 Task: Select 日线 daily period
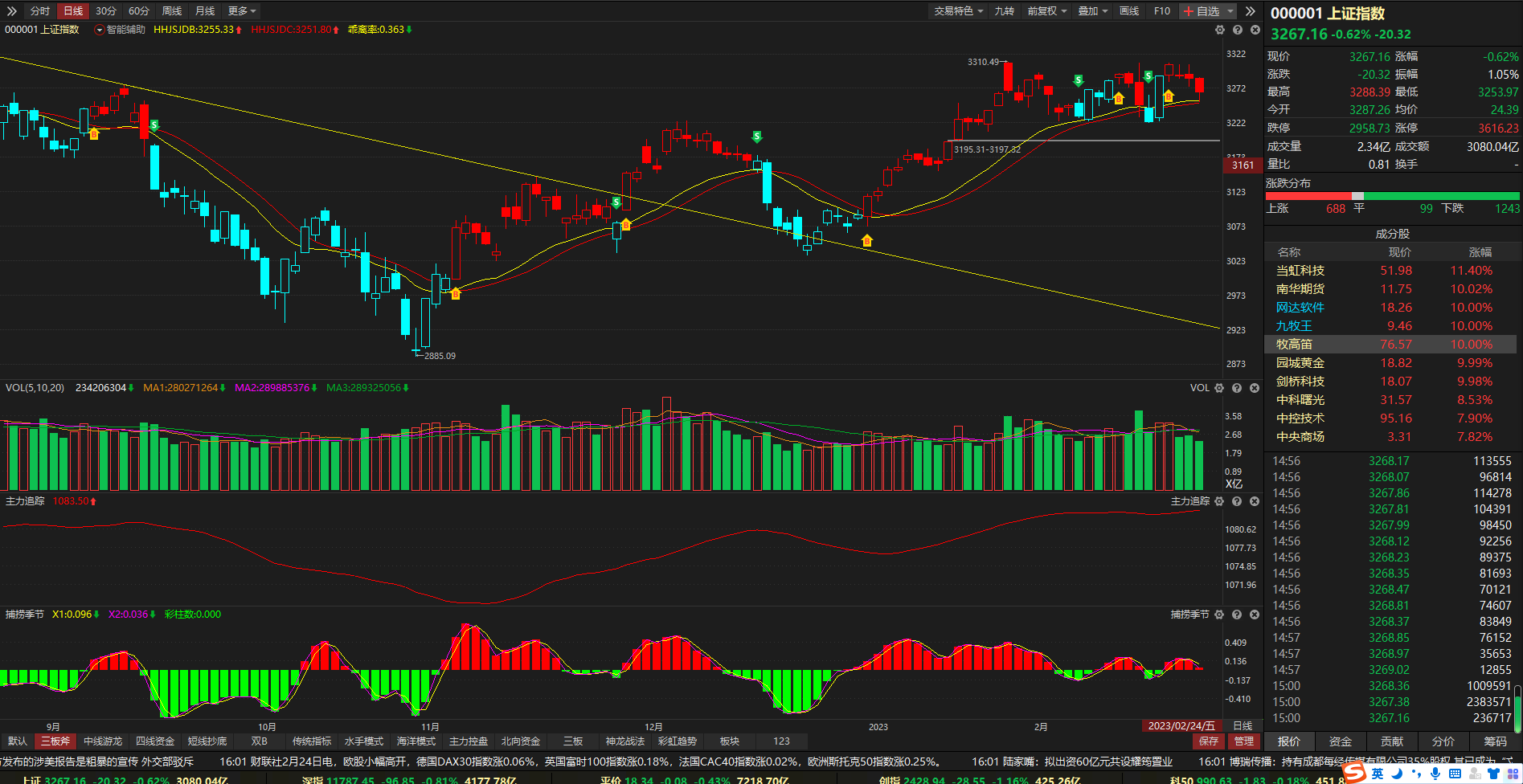pos(73,11)
